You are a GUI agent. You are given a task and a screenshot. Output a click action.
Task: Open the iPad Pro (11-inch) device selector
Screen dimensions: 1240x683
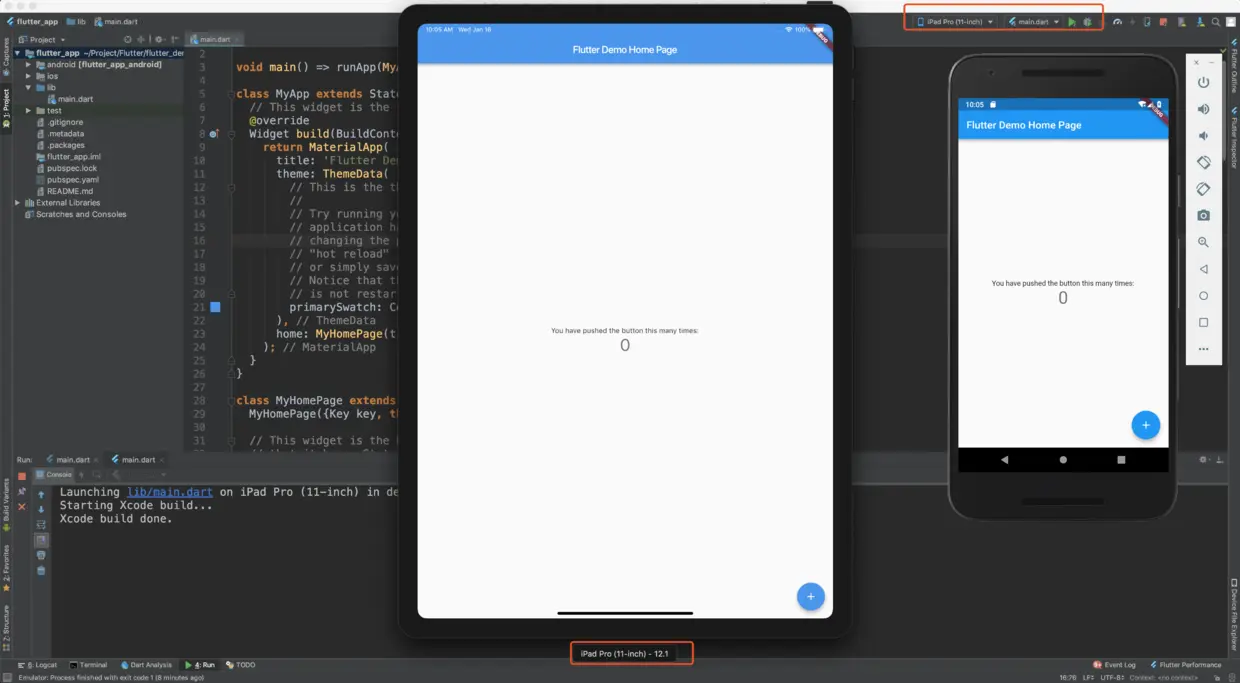(x=955, y=22)
